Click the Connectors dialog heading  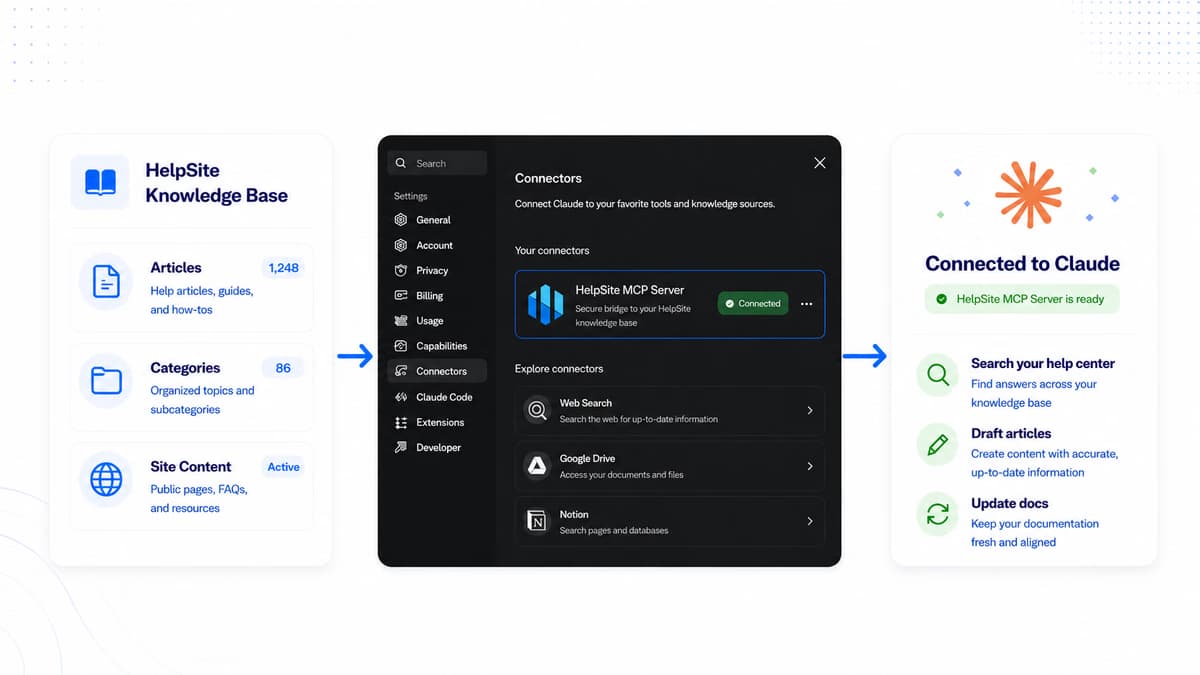[x=548, y=178]
